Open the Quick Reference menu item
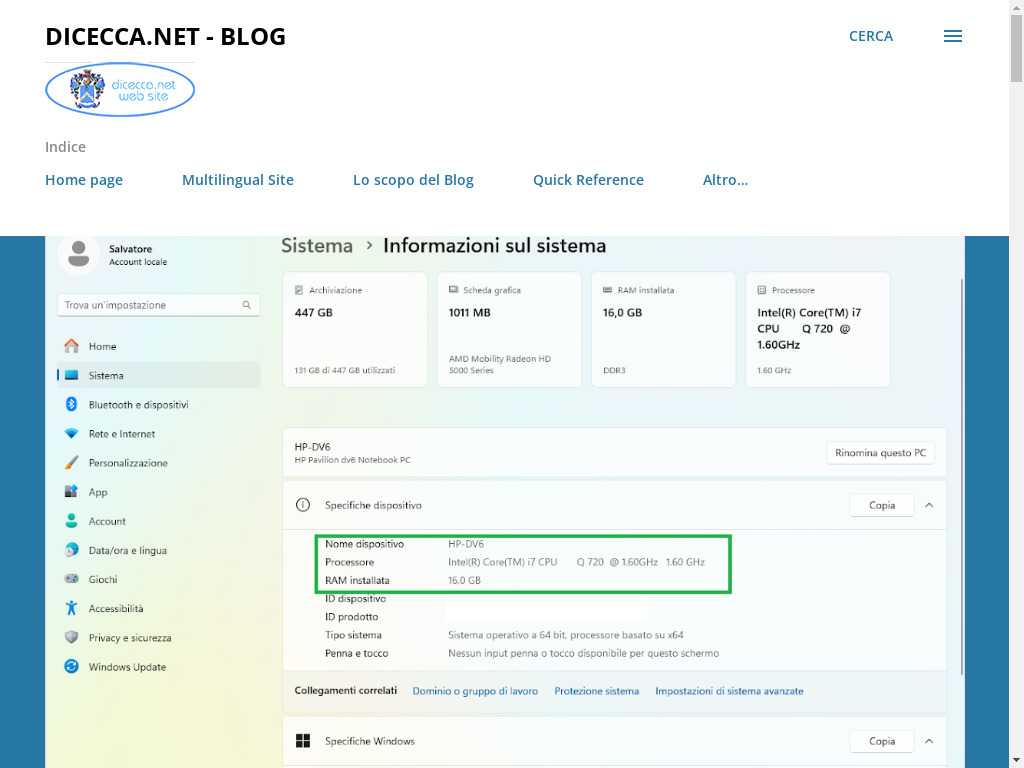 coord(588,180)
